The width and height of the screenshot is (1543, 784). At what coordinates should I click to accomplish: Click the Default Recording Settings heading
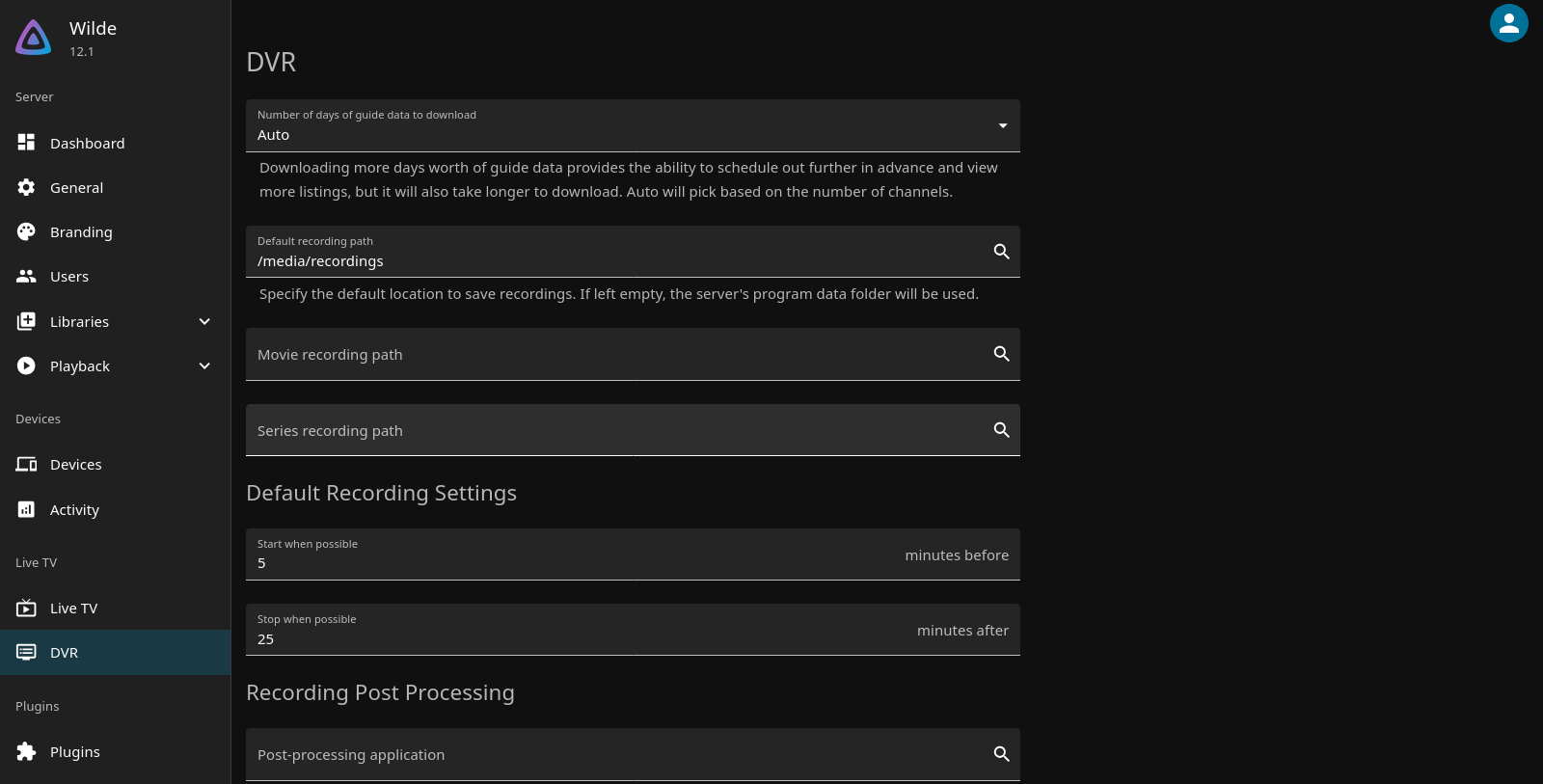tap(381, 493)
